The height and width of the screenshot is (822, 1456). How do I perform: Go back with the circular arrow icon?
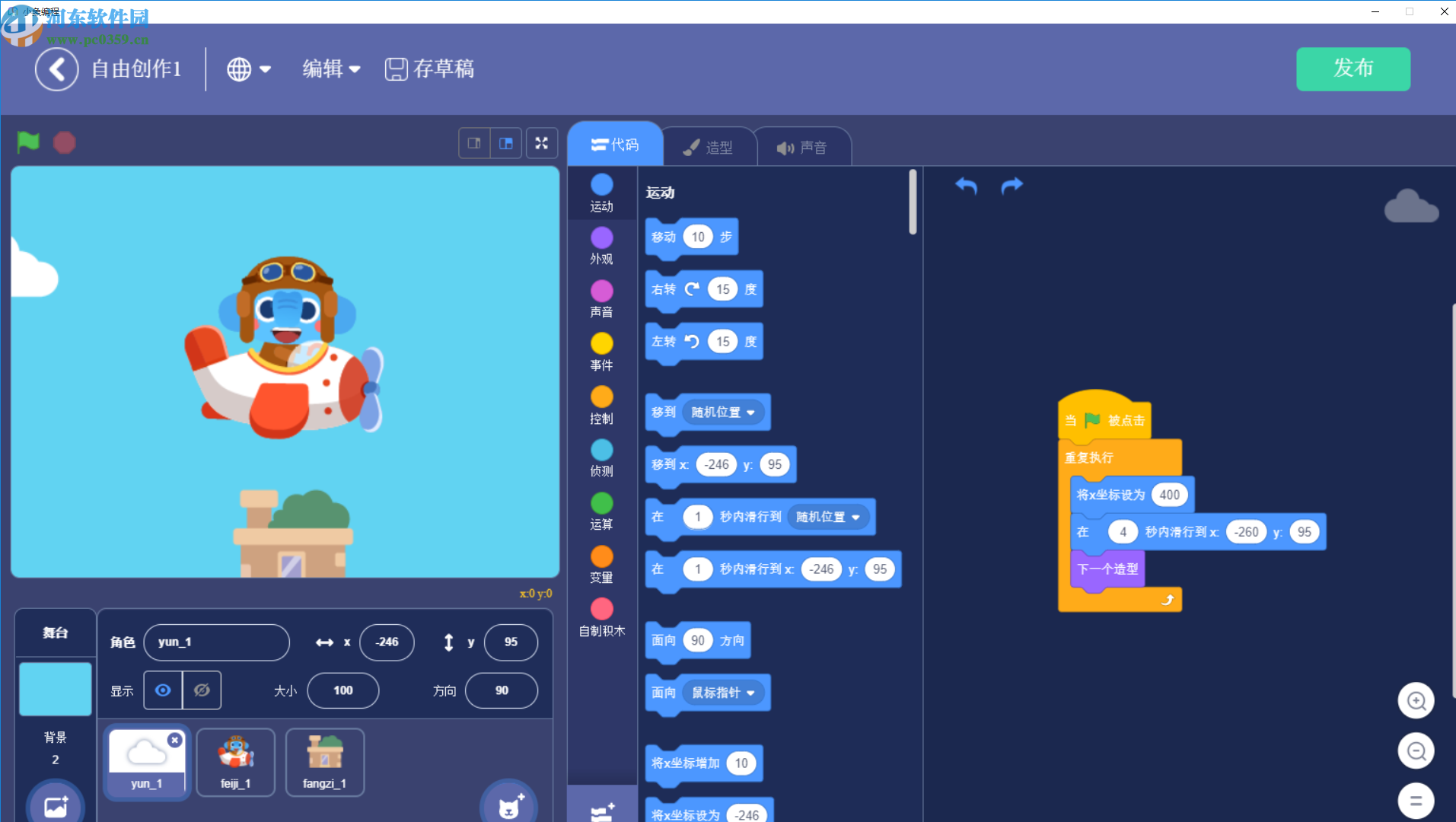56,69
